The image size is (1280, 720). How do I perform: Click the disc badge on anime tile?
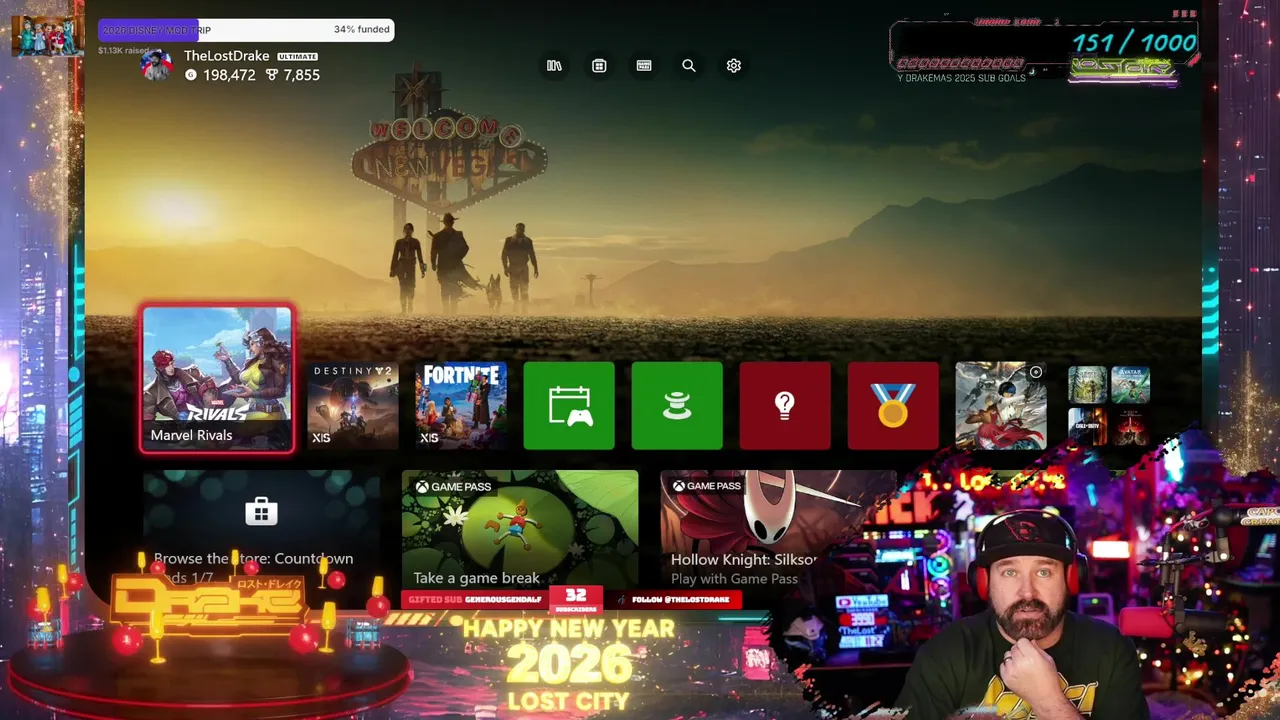1036,372
